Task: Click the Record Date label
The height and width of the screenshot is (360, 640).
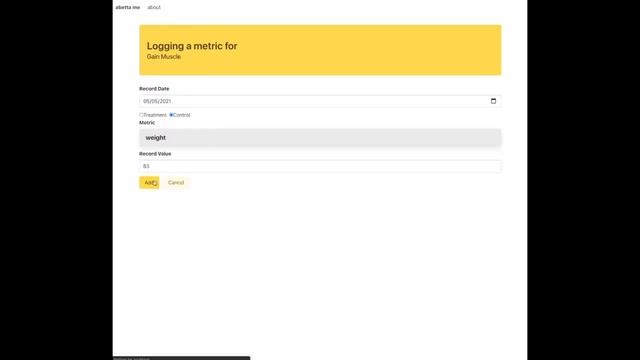Action: (154, 89)
